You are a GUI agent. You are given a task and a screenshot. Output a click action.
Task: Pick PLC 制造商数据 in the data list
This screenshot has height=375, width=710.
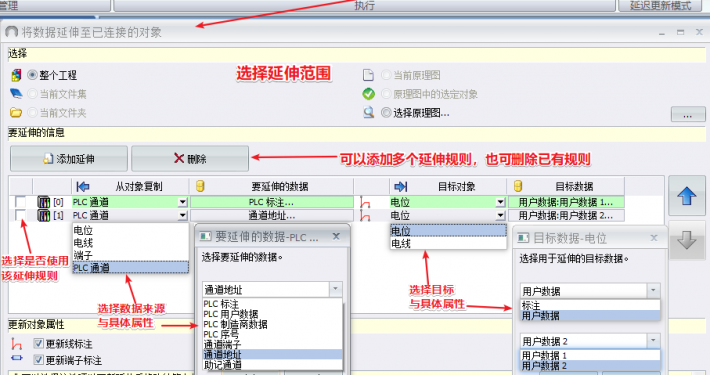tap(235, 324)
